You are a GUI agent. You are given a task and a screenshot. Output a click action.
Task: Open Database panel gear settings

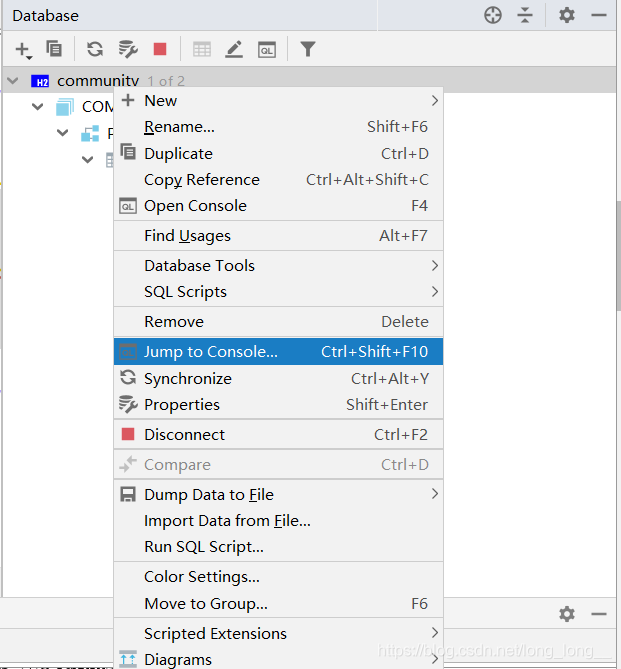click(567, 15)
